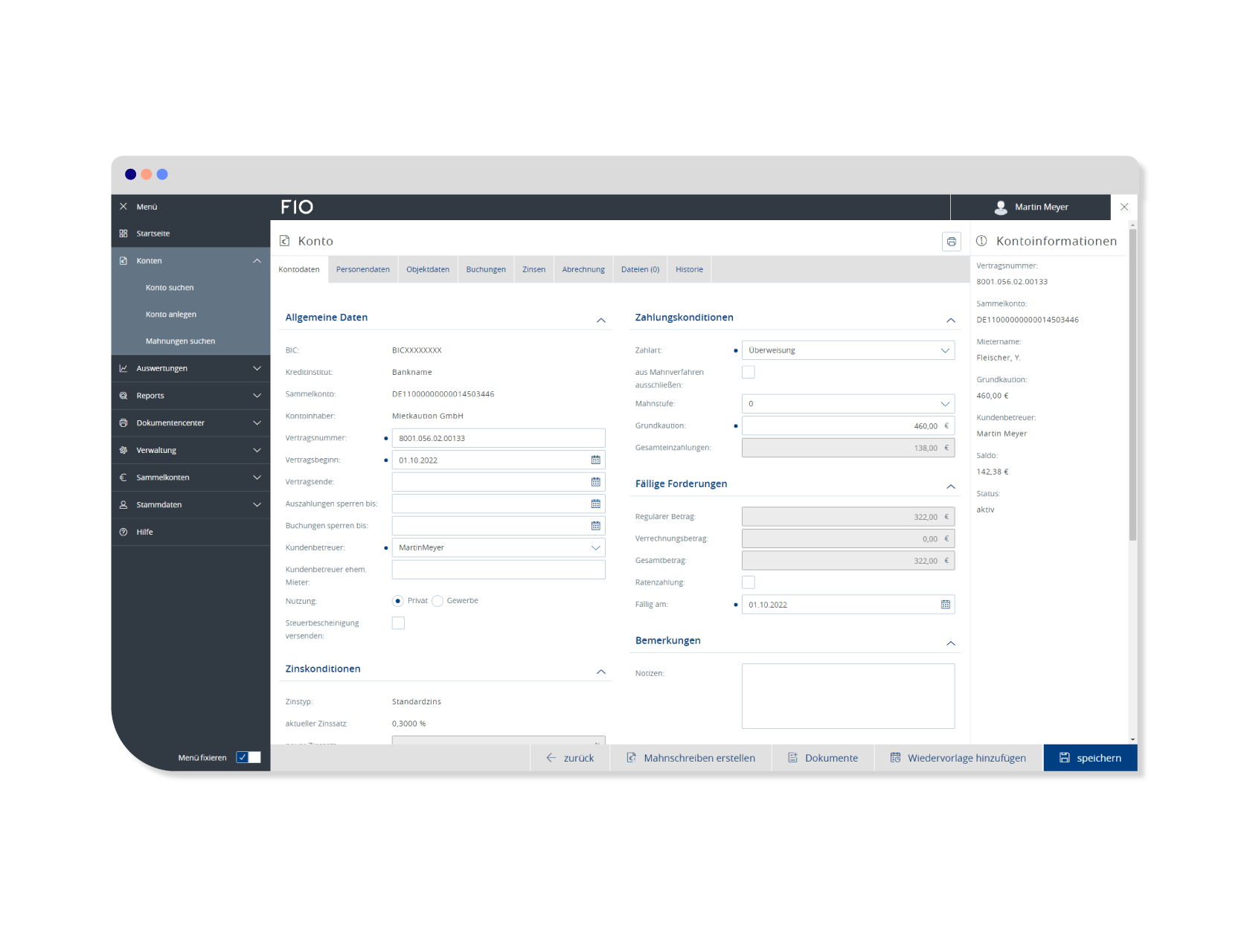Click the Hilfe question mark icon
Viewport: 1250px width, 952px height.
point(124,532)
